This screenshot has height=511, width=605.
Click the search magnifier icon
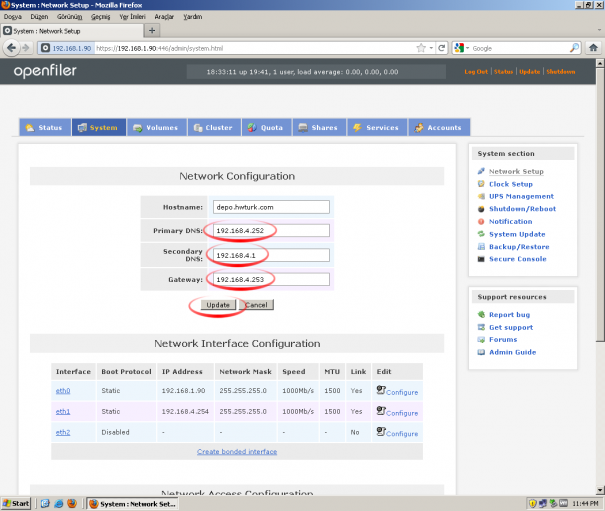pos(574,48)
